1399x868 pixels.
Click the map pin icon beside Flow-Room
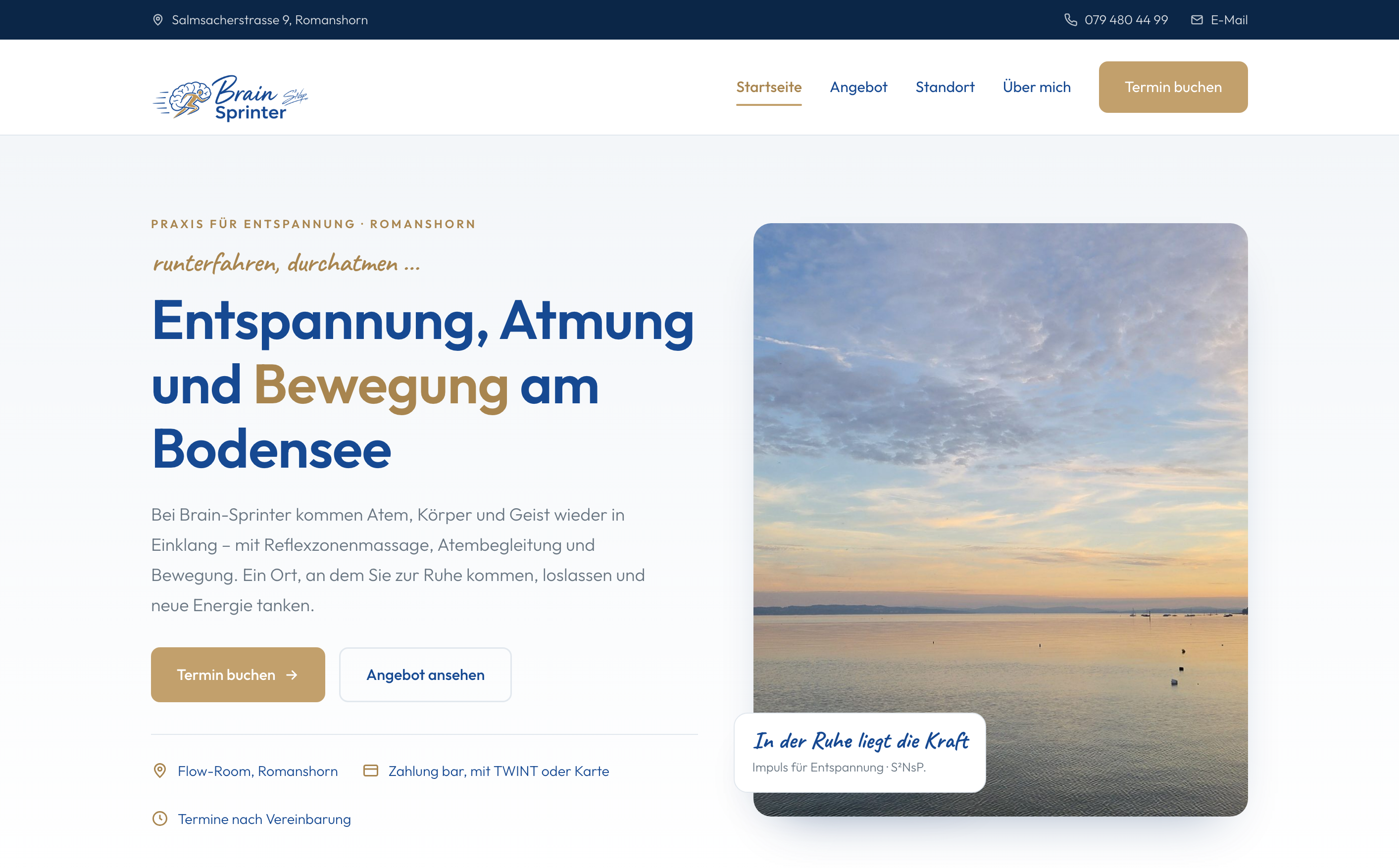click(x=160, y=771)
